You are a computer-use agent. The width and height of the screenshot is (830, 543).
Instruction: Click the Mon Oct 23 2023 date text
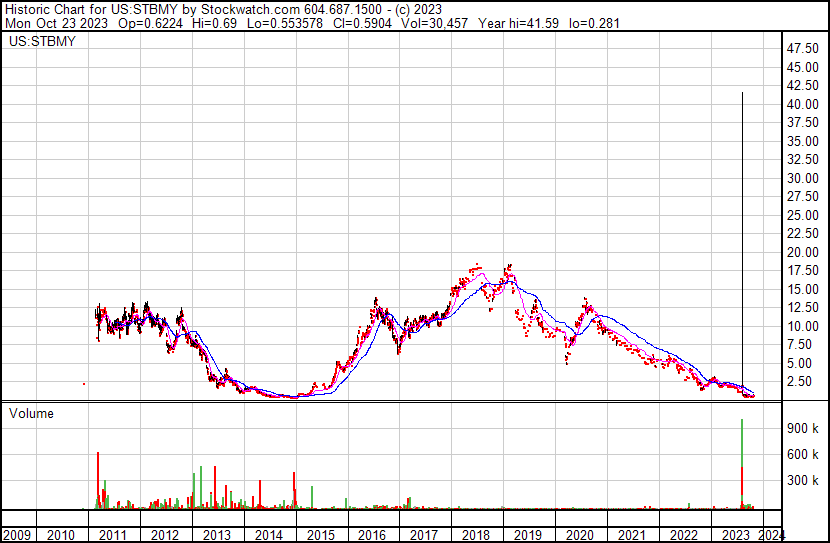click(x=56, y=23)
